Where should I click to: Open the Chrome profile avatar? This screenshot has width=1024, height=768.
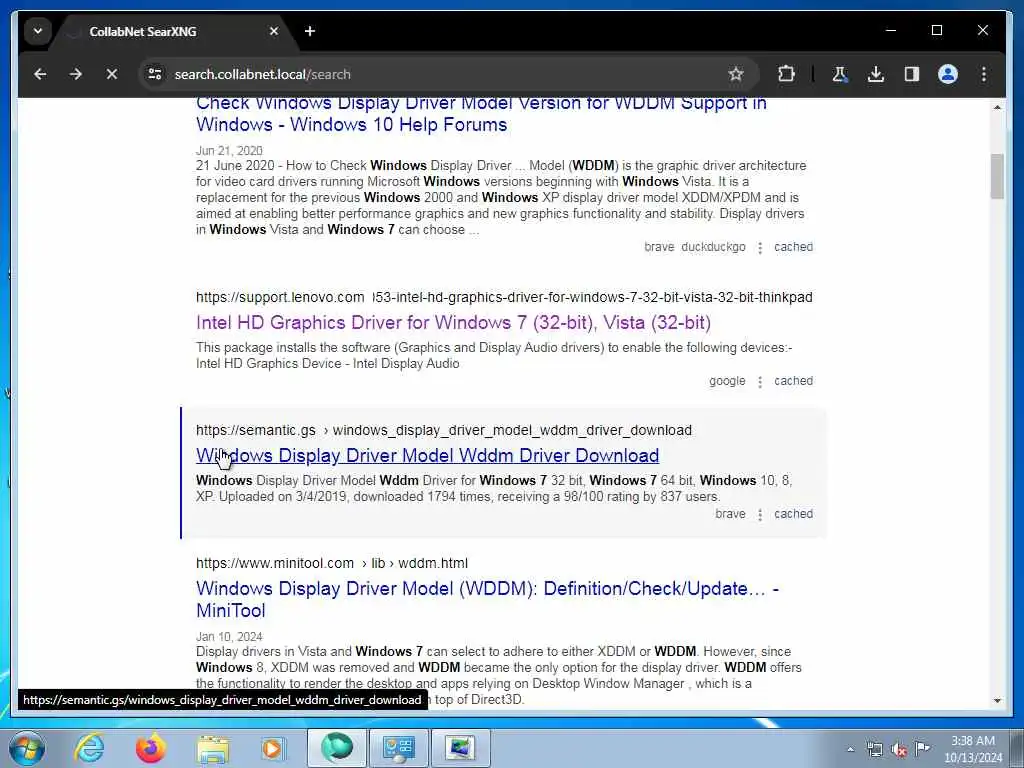[x=948, y=74]
